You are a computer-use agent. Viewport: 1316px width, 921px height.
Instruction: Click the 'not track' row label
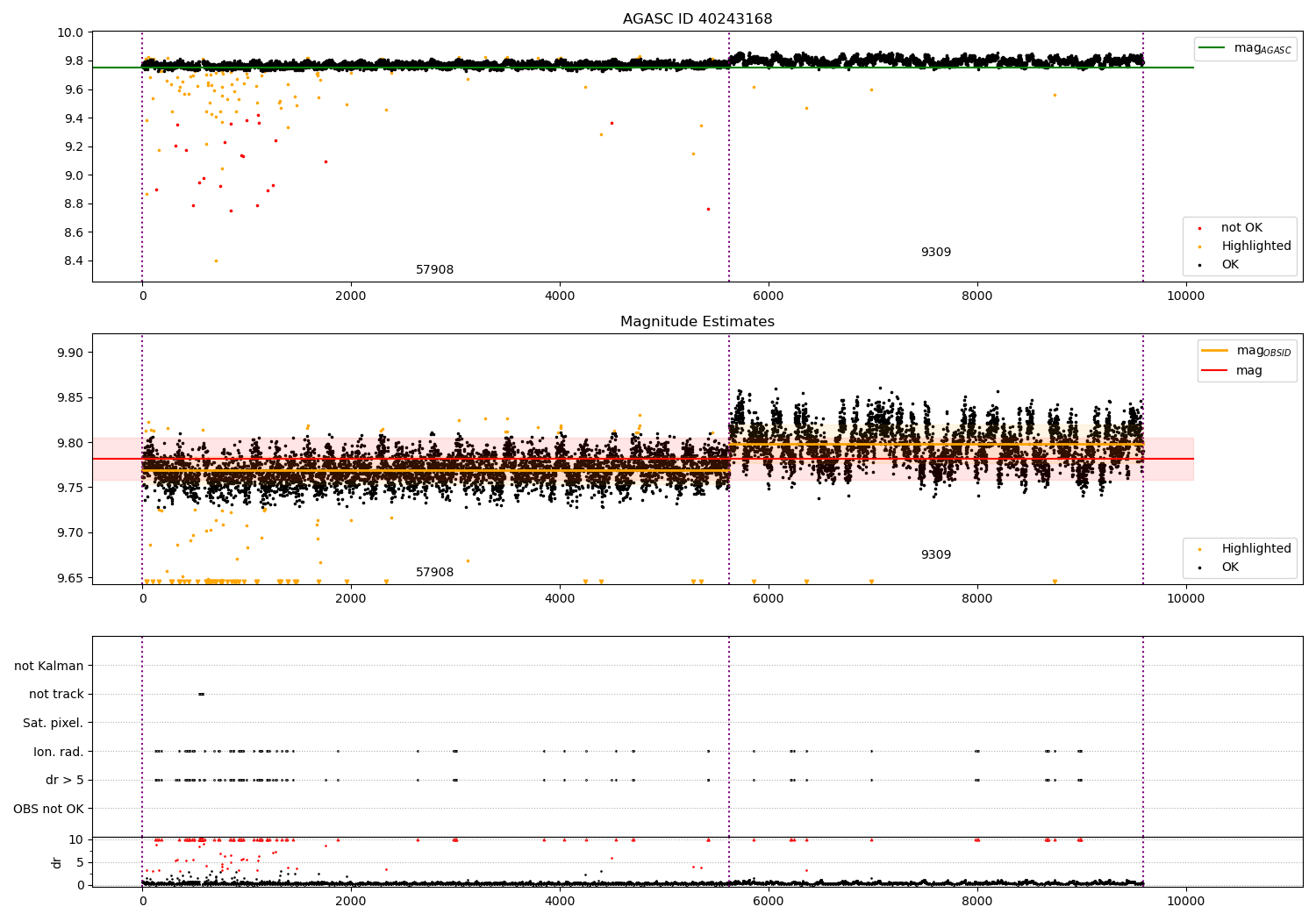tap(56, 695)
